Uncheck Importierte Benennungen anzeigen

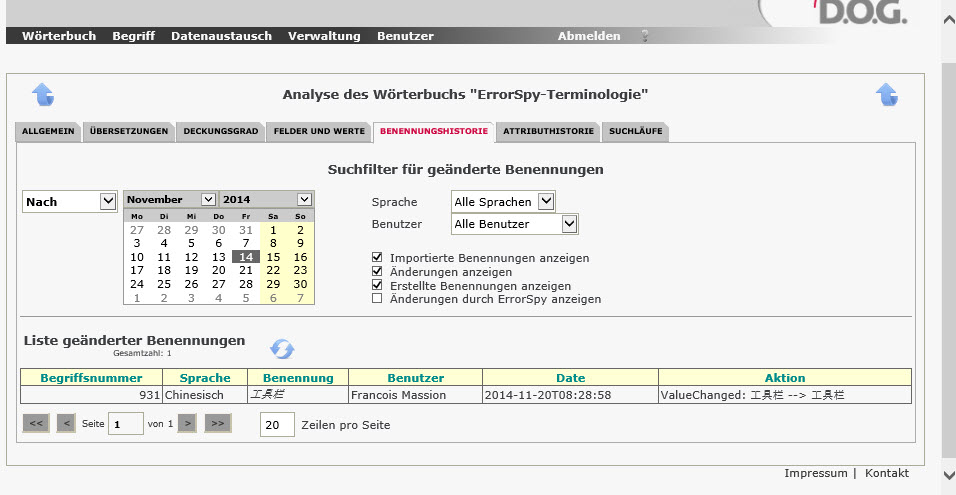pos(377,258)
